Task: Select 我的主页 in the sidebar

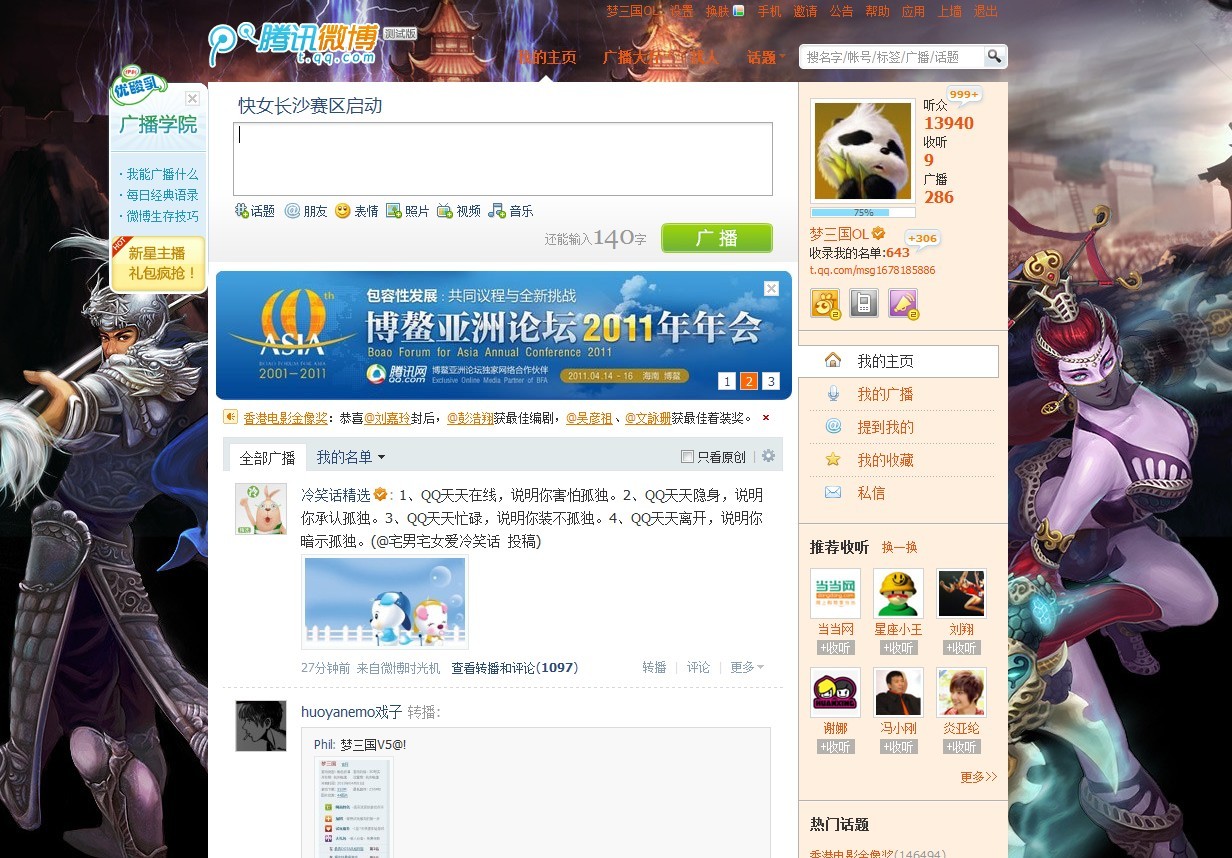Action: pos(898,361)
